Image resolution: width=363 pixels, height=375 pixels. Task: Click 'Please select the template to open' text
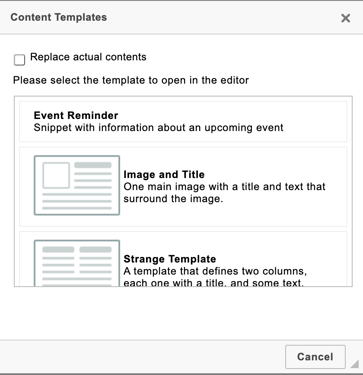pyautogui.click(x=131, y=80)
